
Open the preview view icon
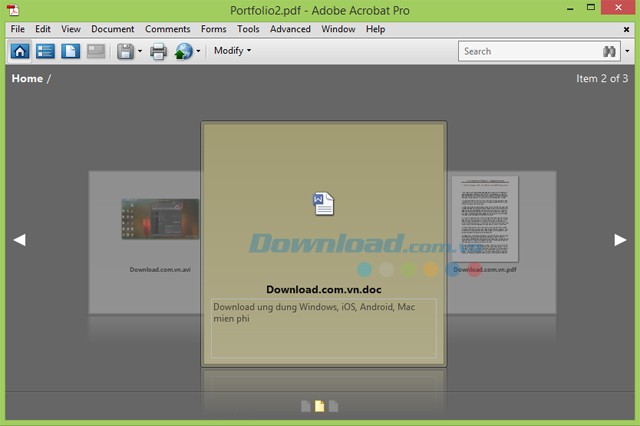(71, 51)
